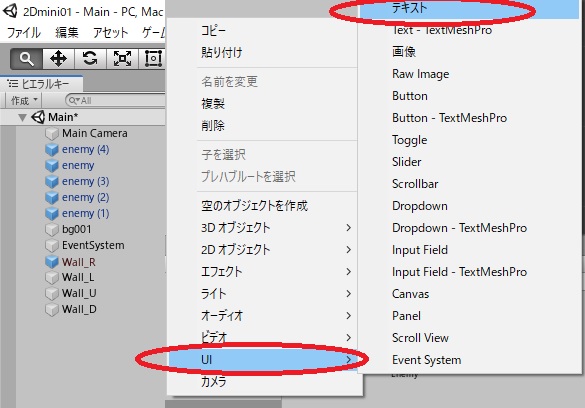Select Wall_R in the hierarchy
This screenshot has width=585, height=408.
(79, 262)
